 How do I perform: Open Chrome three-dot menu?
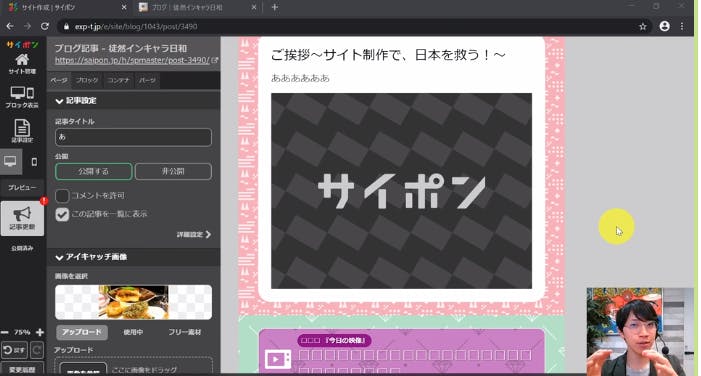click(682, 26)
